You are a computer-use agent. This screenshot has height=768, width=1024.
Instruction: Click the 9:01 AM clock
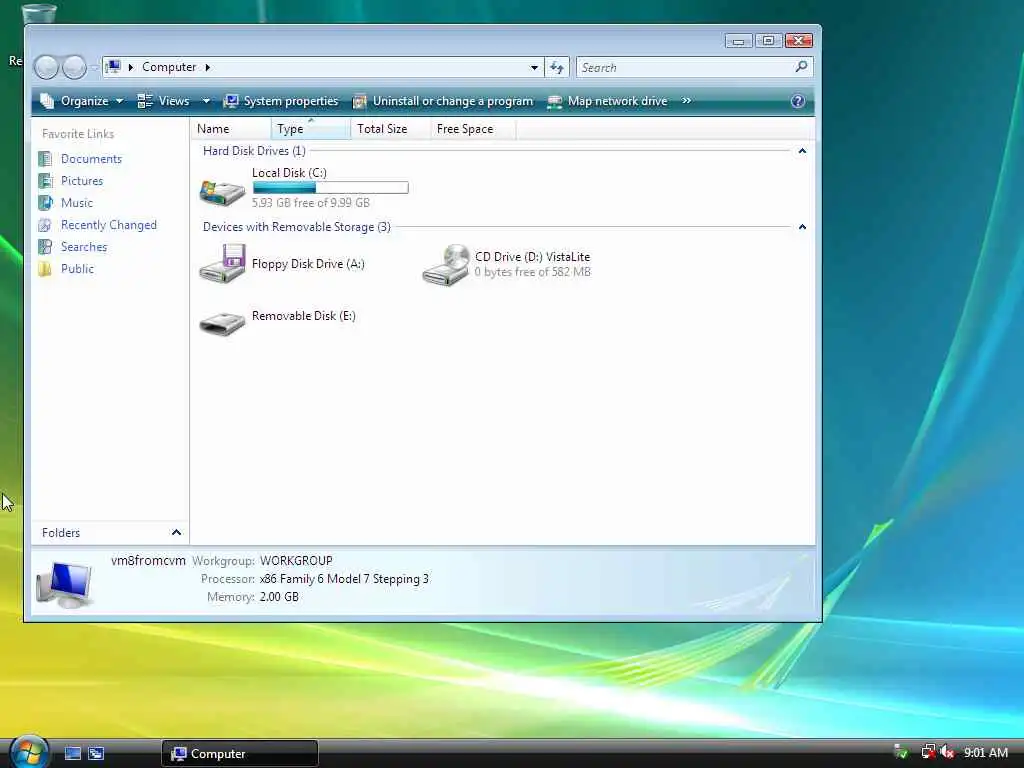point(986,753)
